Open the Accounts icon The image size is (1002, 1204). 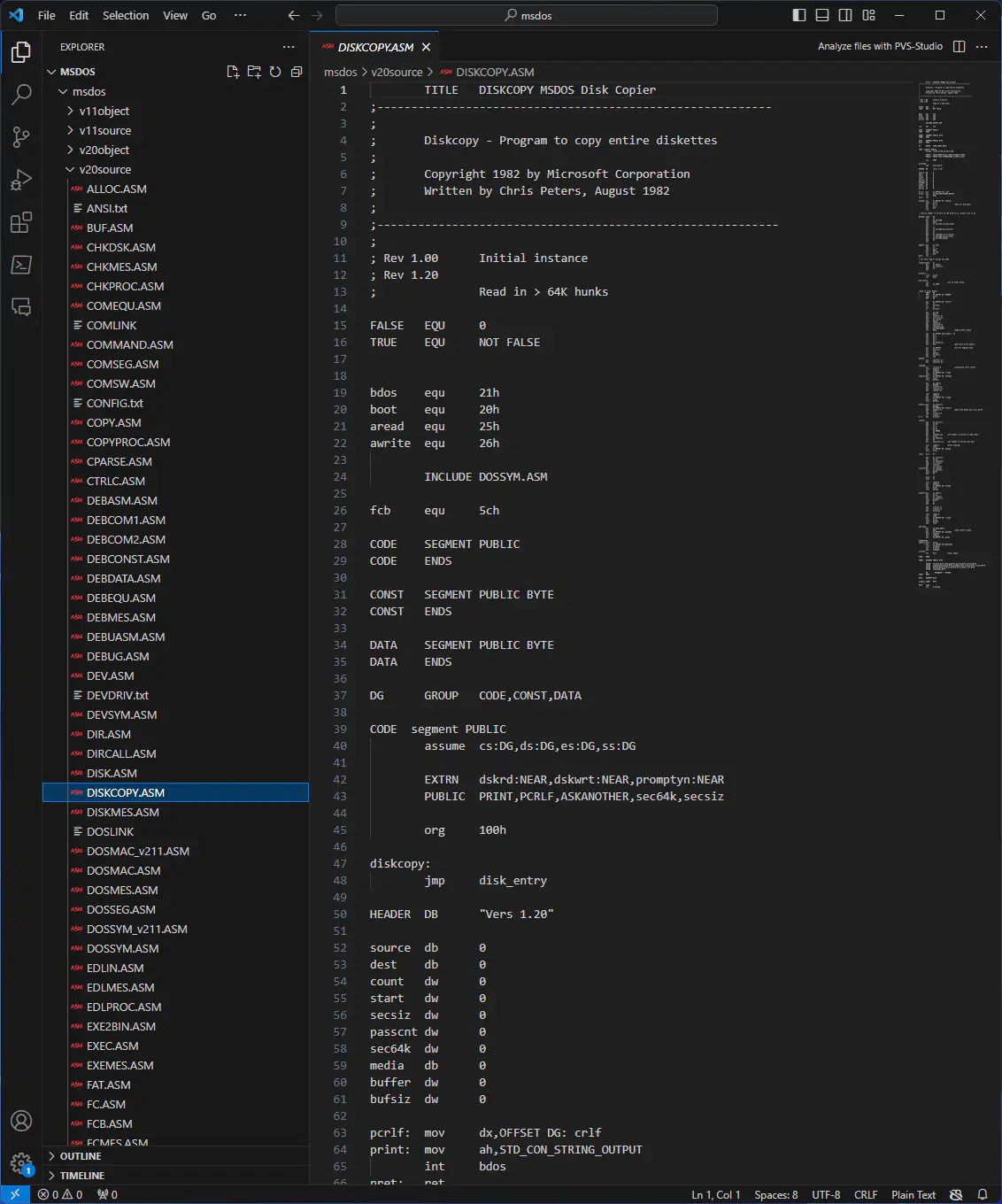(x=21, y=1121)
